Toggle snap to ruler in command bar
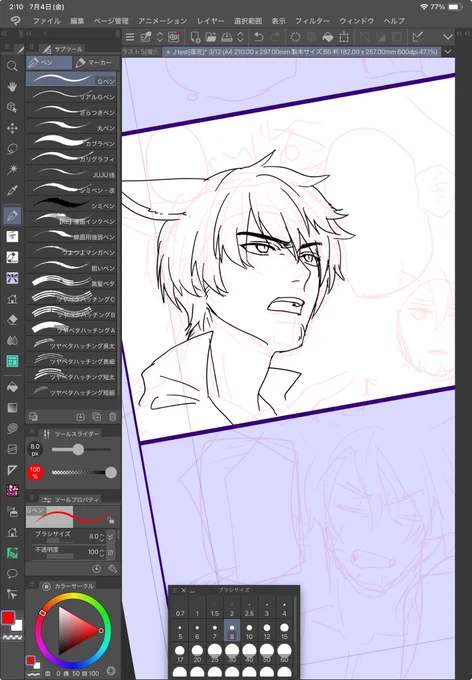Screen dimensions: 472x680 pos(418,37)
